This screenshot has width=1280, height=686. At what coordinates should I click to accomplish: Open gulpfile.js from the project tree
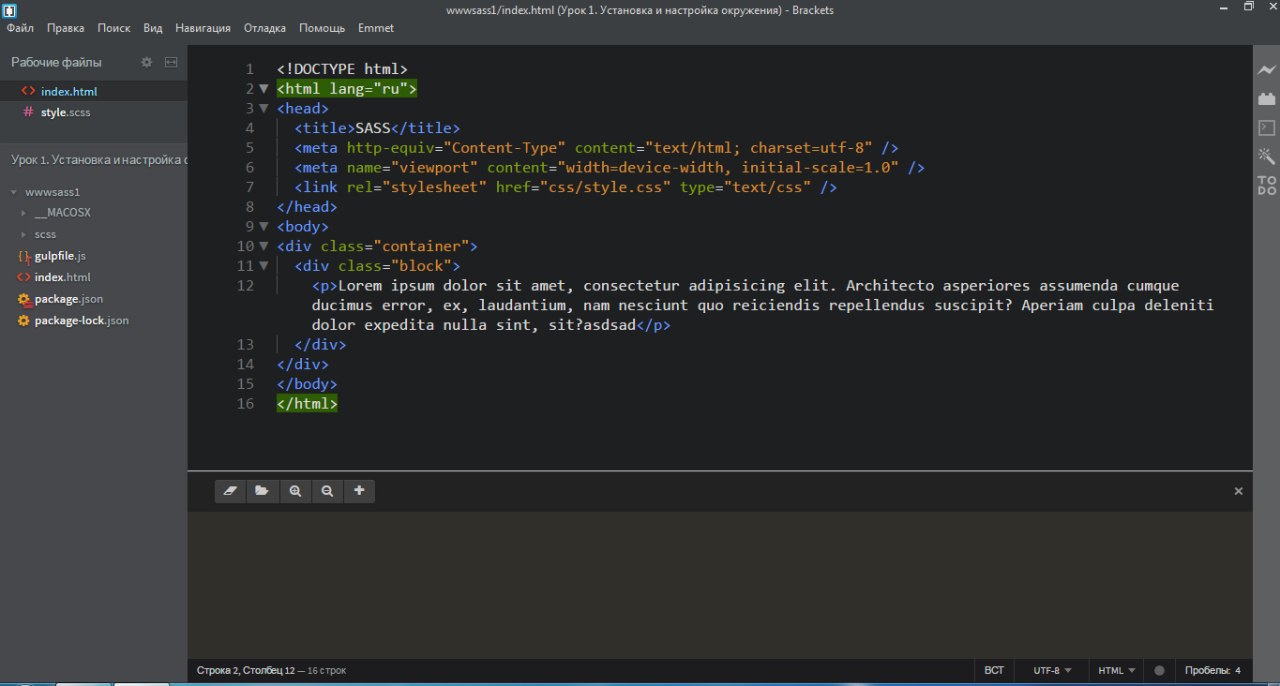click(60, 256)
